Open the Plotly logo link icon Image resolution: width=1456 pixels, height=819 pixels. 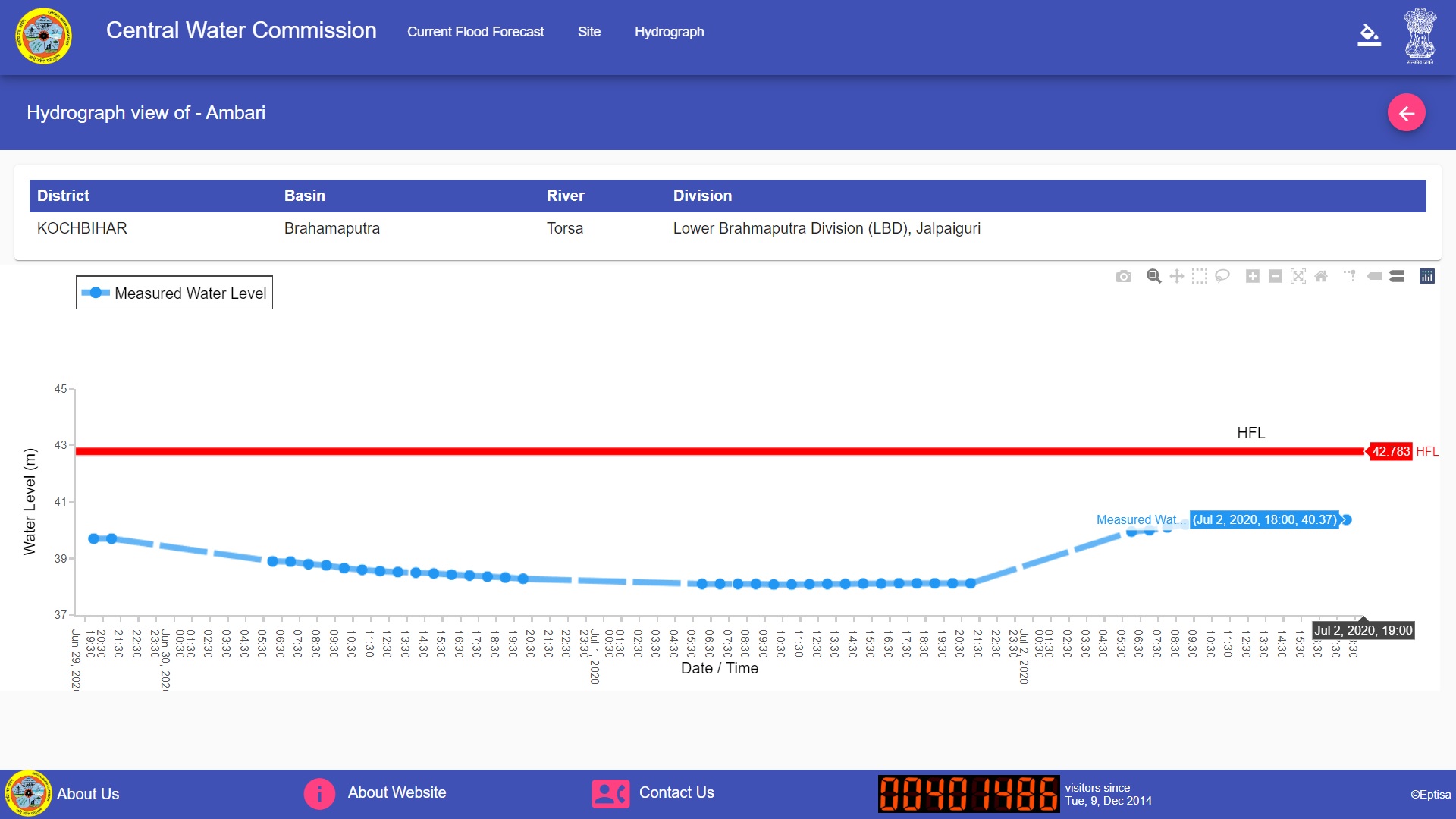(x=1427, y=277)
